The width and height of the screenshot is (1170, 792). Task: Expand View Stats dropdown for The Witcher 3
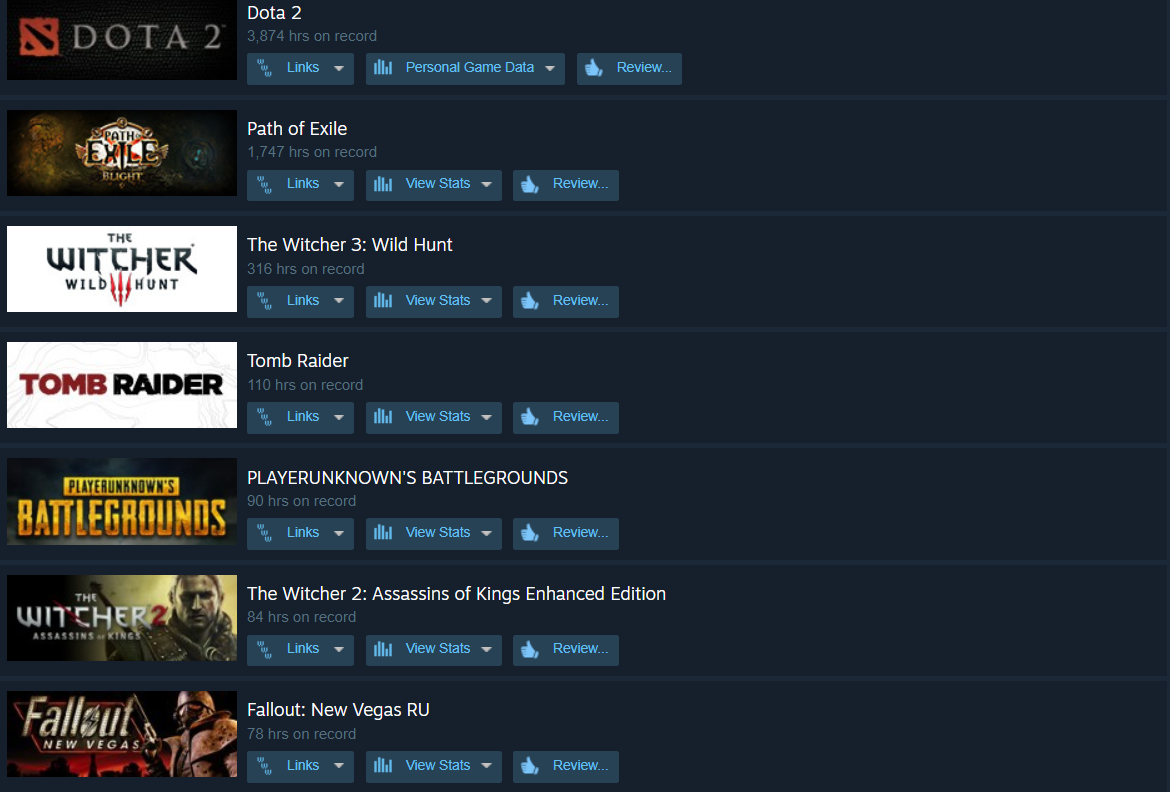487,301
